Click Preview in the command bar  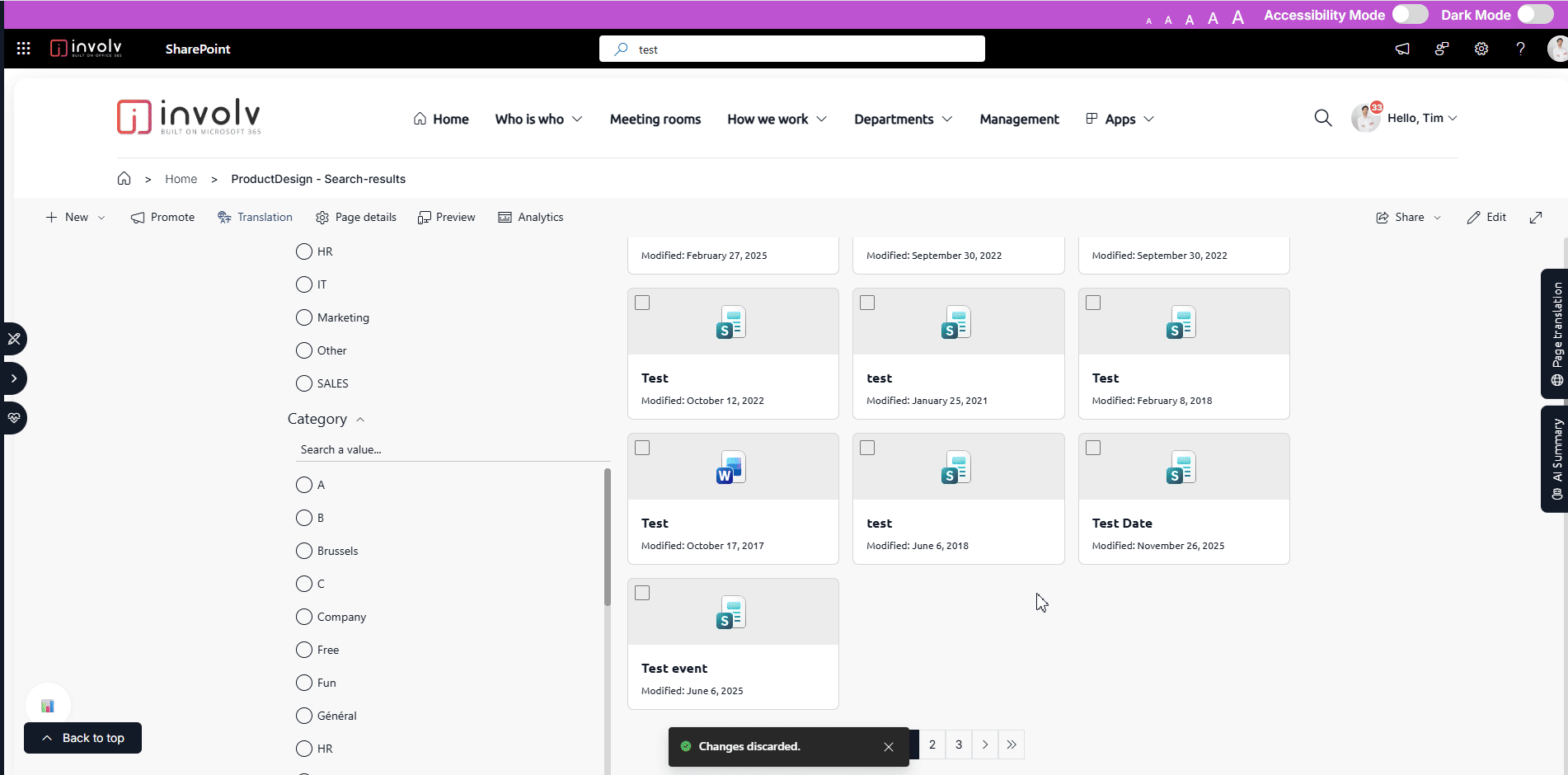click(x=446, y=217)
